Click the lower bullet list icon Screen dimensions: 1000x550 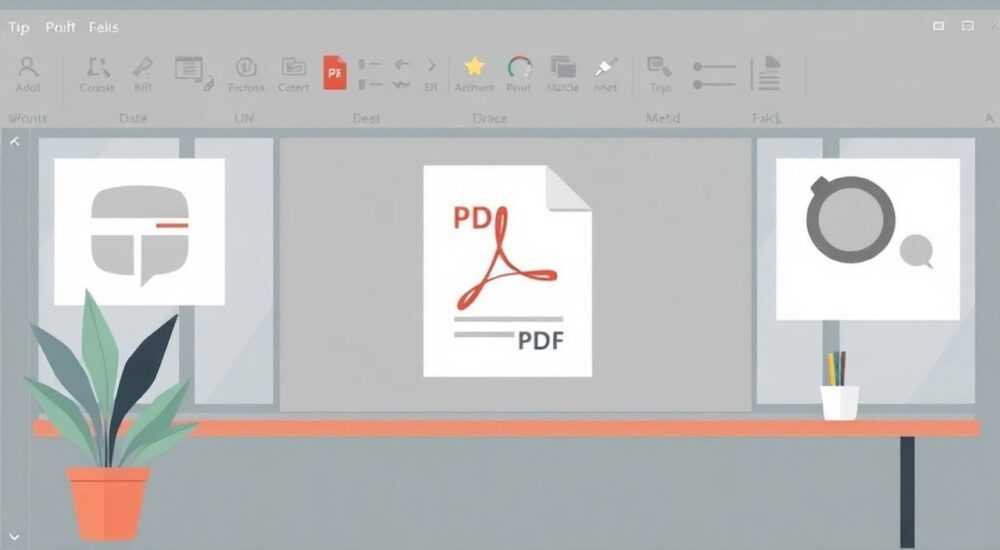click(x=369, y=84)
